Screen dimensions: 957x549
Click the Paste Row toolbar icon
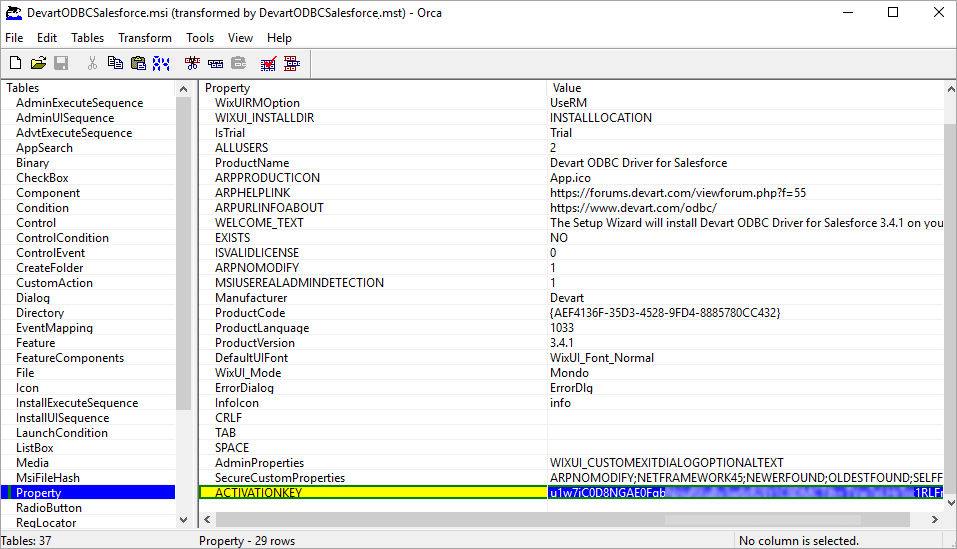click(239, 63)
